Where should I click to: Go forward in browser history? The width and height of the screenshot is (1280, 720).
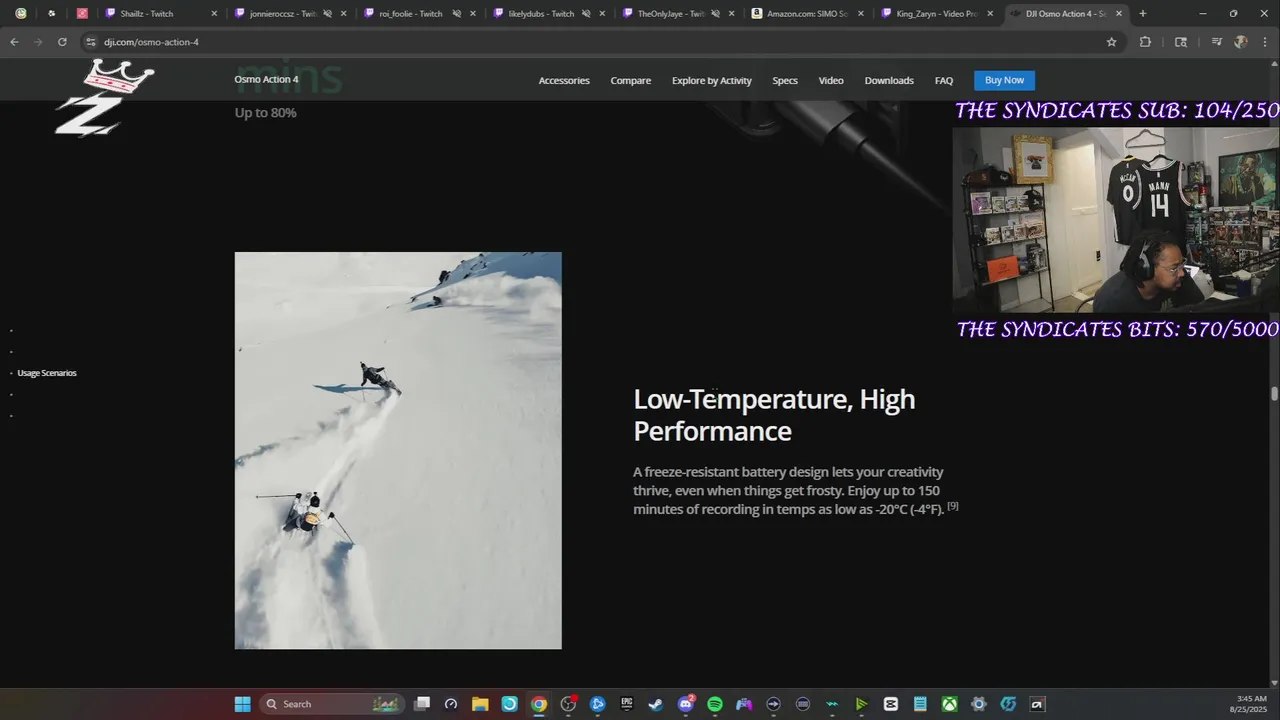tap(38, 42)
